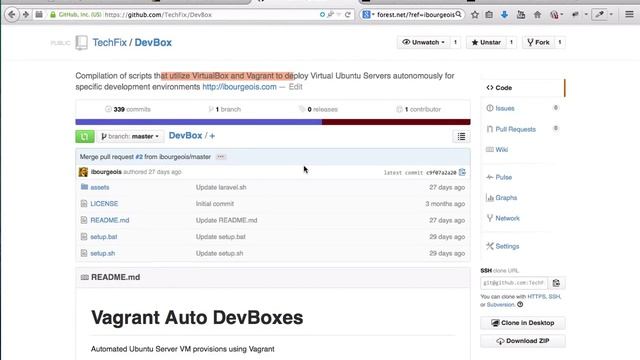Open fork count next to Fork

pos(560,42)
